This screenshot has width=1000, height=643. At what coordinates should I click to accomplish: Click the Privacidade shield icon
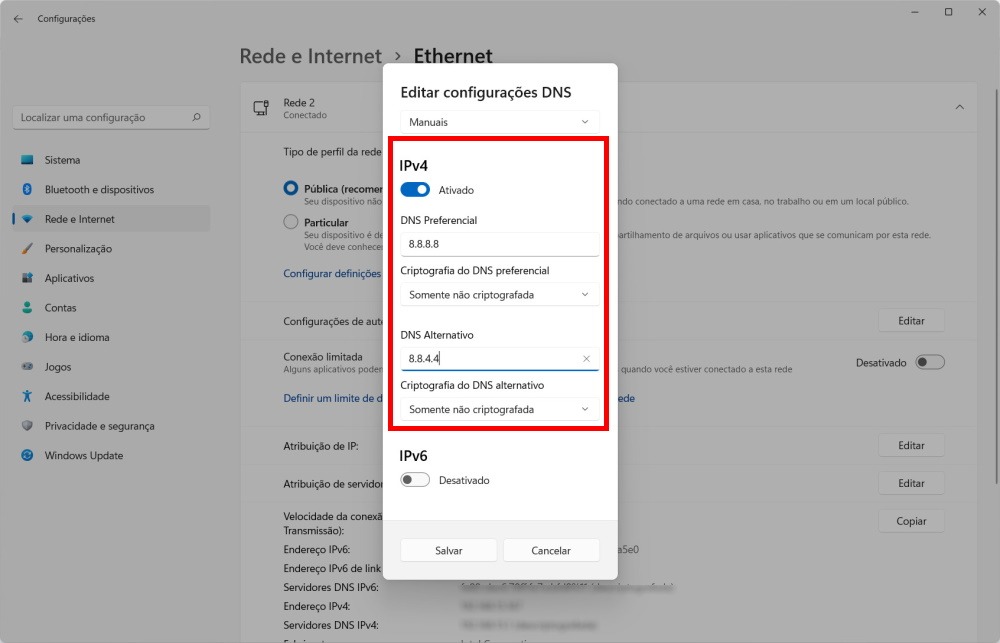tap(27, 425)
